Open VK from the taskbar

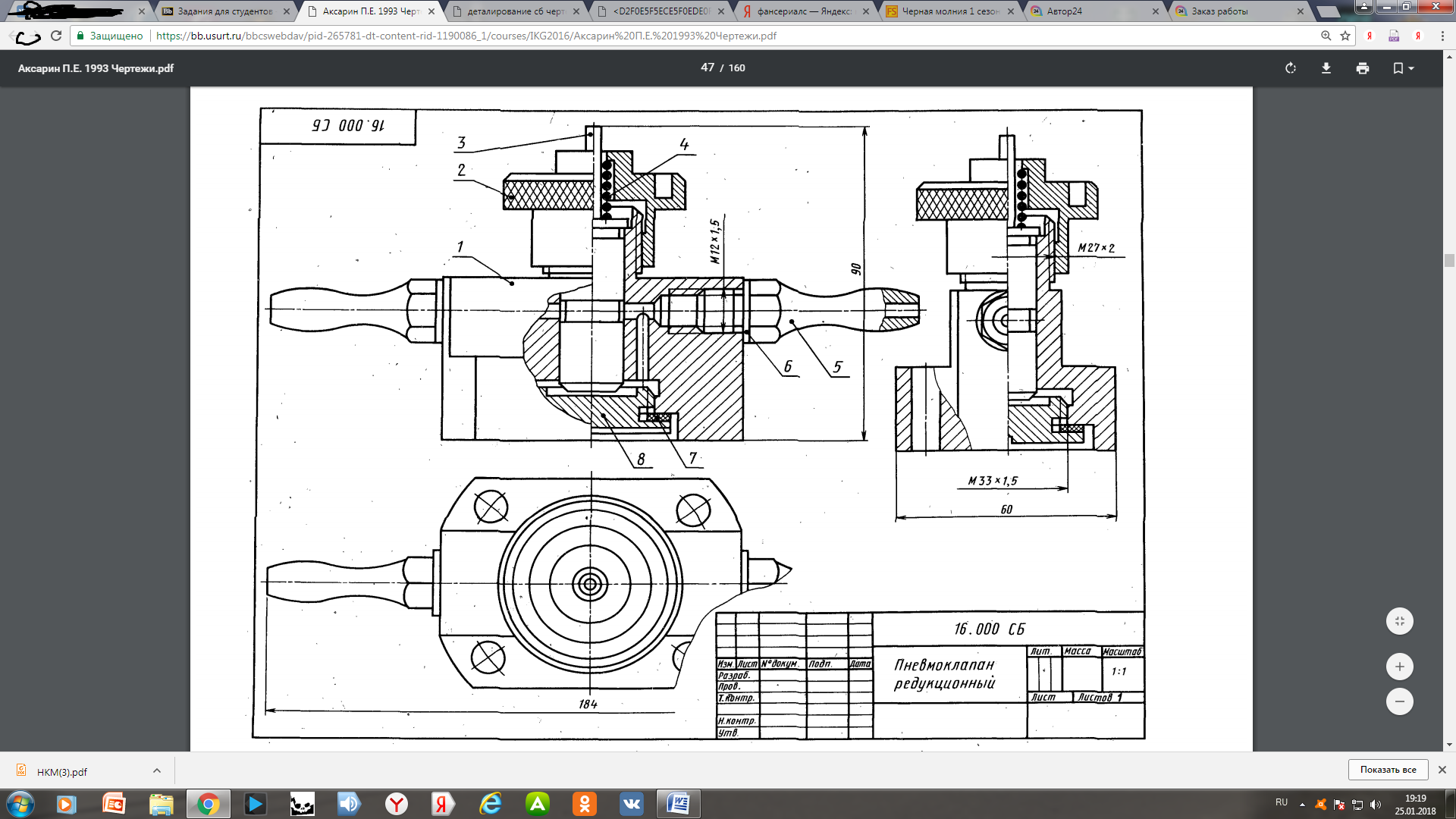[632, 804]
